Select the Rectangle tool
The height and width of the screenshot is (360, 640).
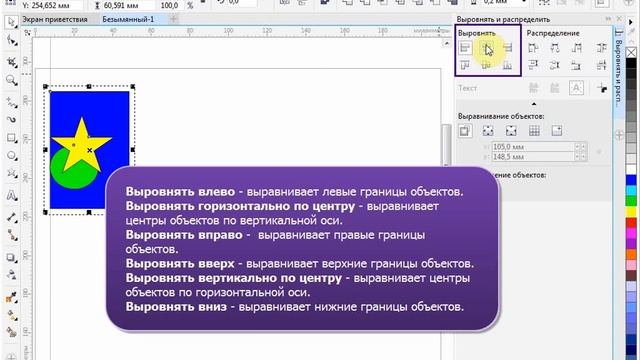tap(11, 138)
